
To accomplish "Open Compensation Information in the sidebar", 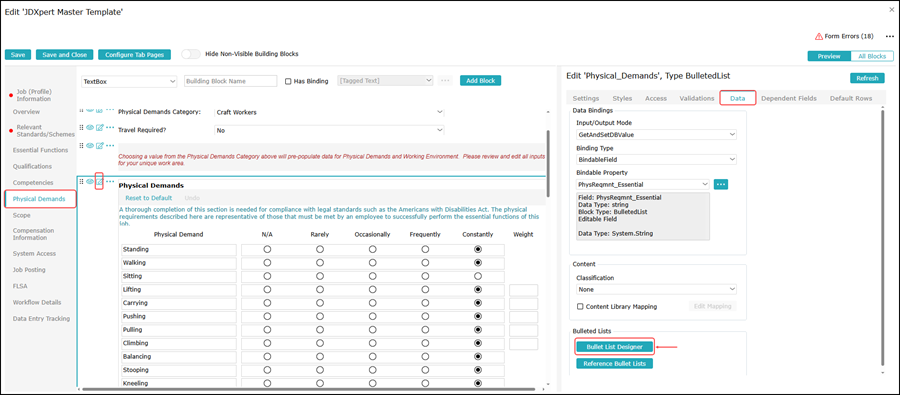I will click(x=33, y=234).
